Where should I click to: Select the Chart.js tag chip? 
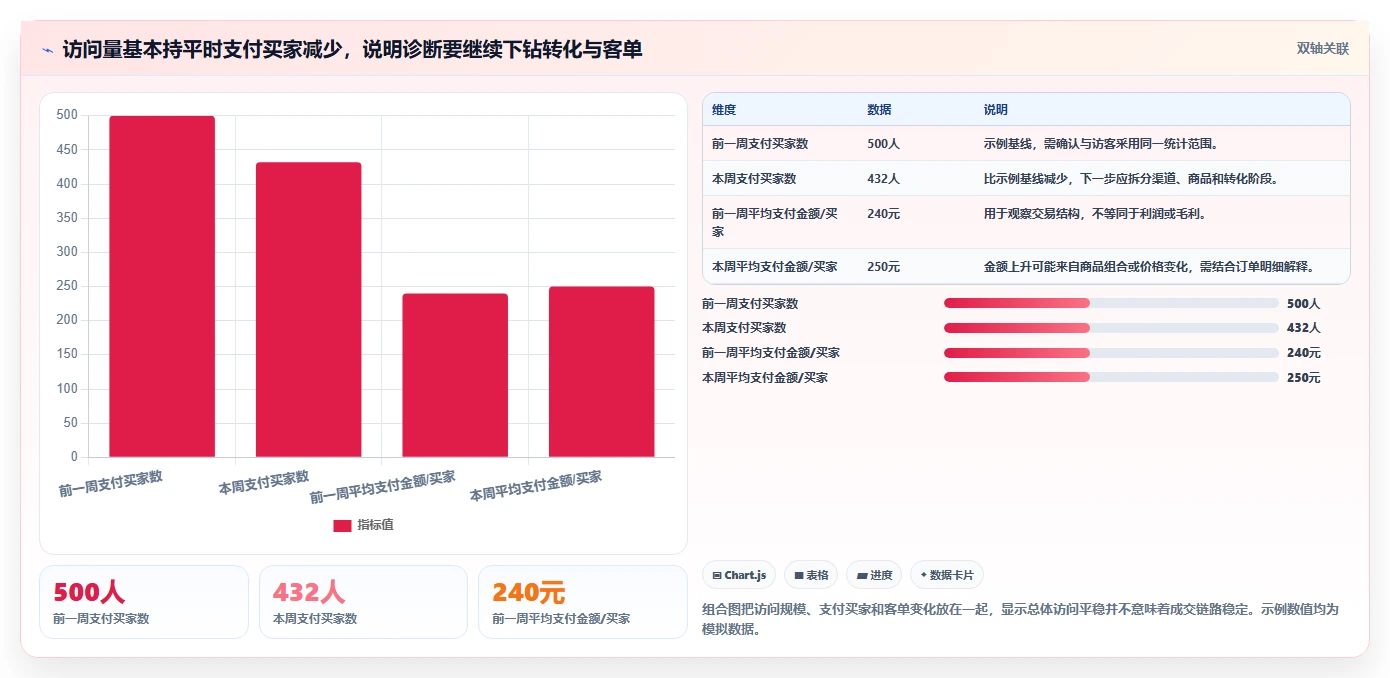tap(739, 575)
